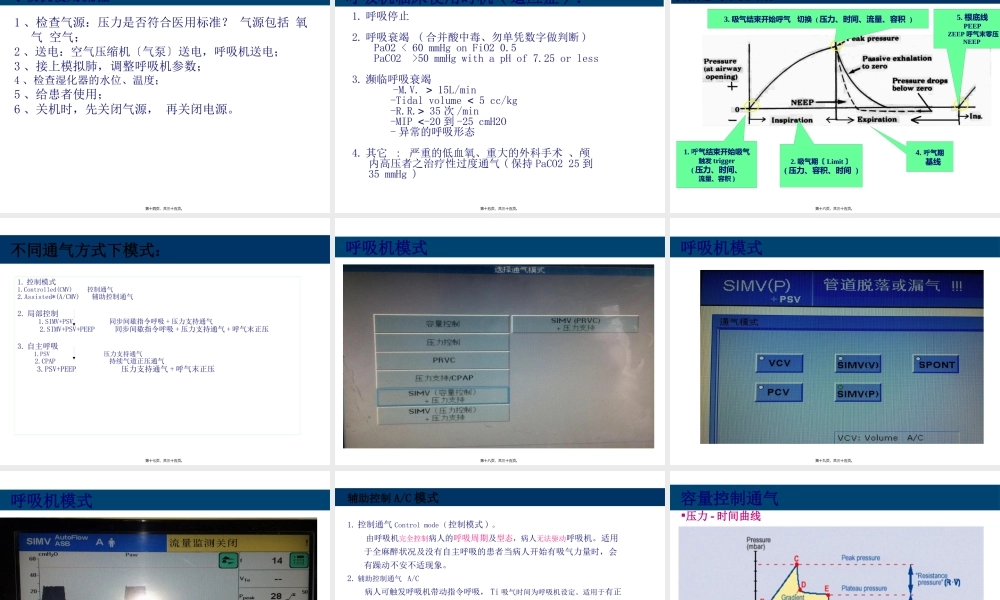The height and width of the screenshot is (600, 1000).
Task: Choose 压力支持/CPAP mode on the mode screen
Action: coord(442,377)
